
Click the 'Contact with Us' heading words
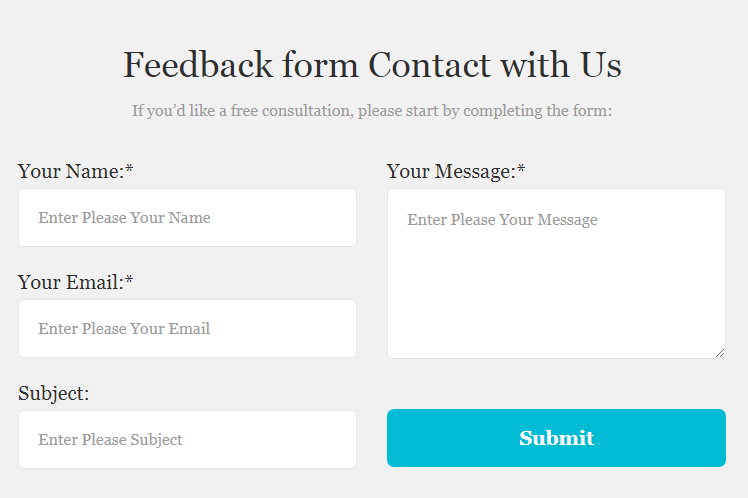click(495, 64)
